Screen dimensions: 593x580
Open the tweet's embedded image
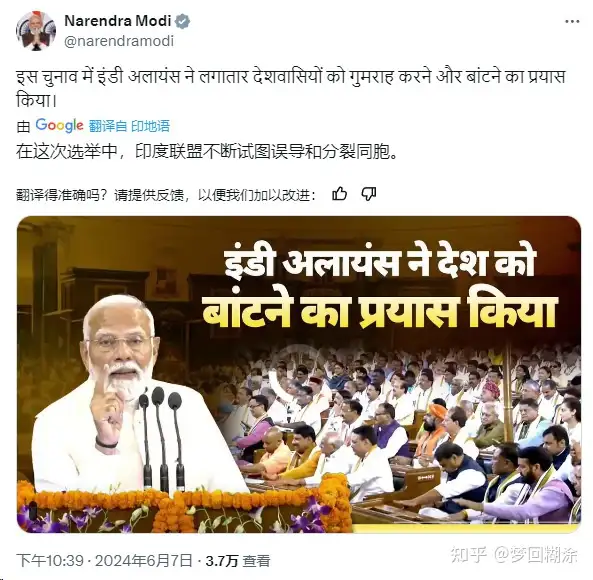tap(299, 374)
